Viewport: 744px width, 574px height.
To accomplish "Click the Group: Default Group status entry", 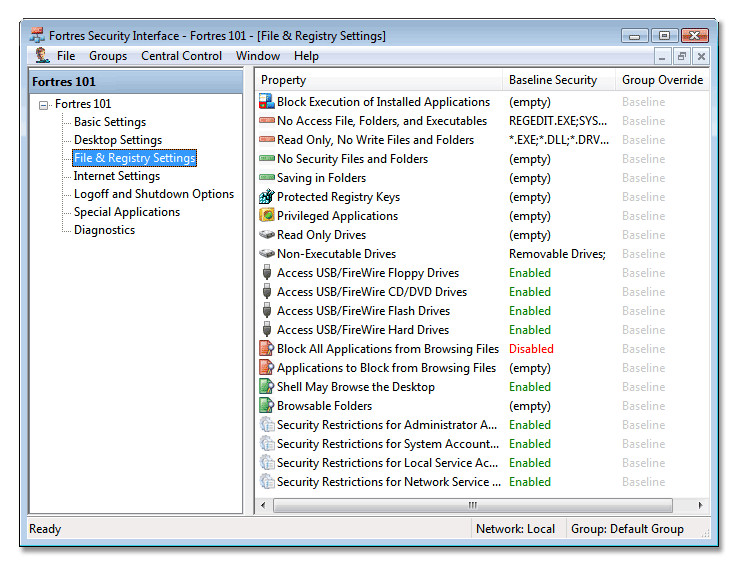I will (627, 529).
